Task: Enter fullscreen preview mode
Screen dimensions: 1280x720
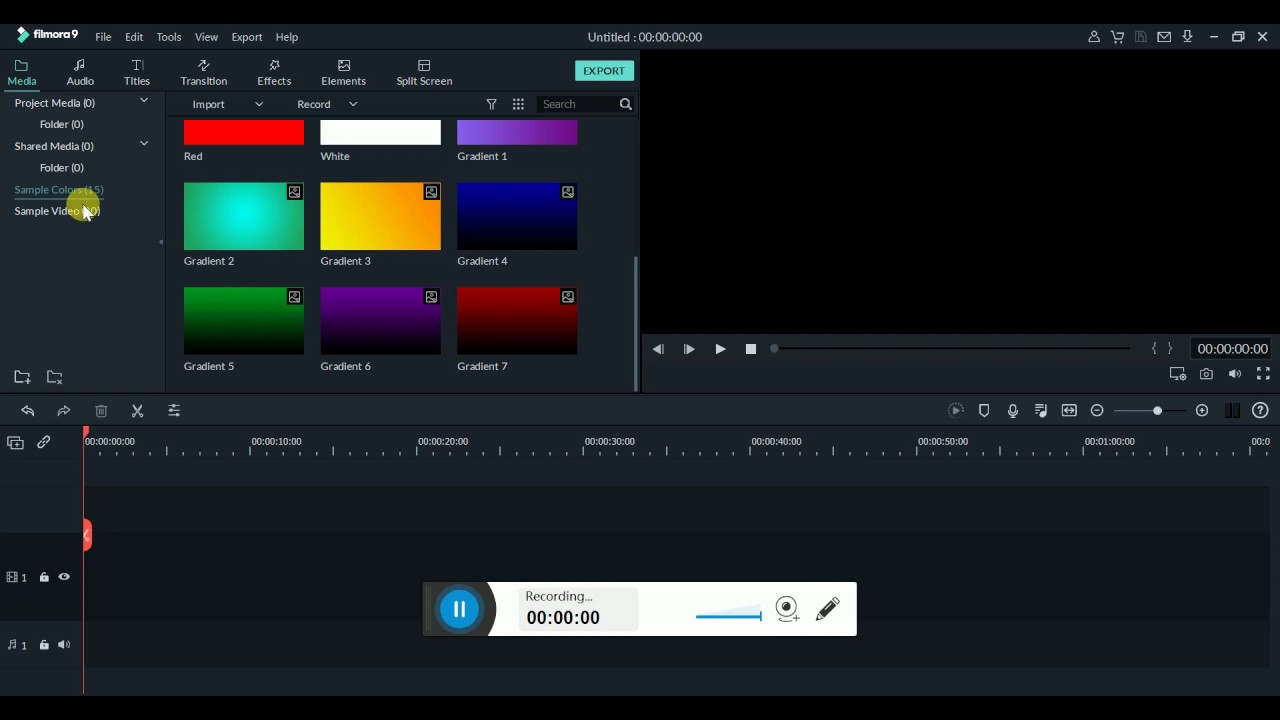Action: point(1263,374)
